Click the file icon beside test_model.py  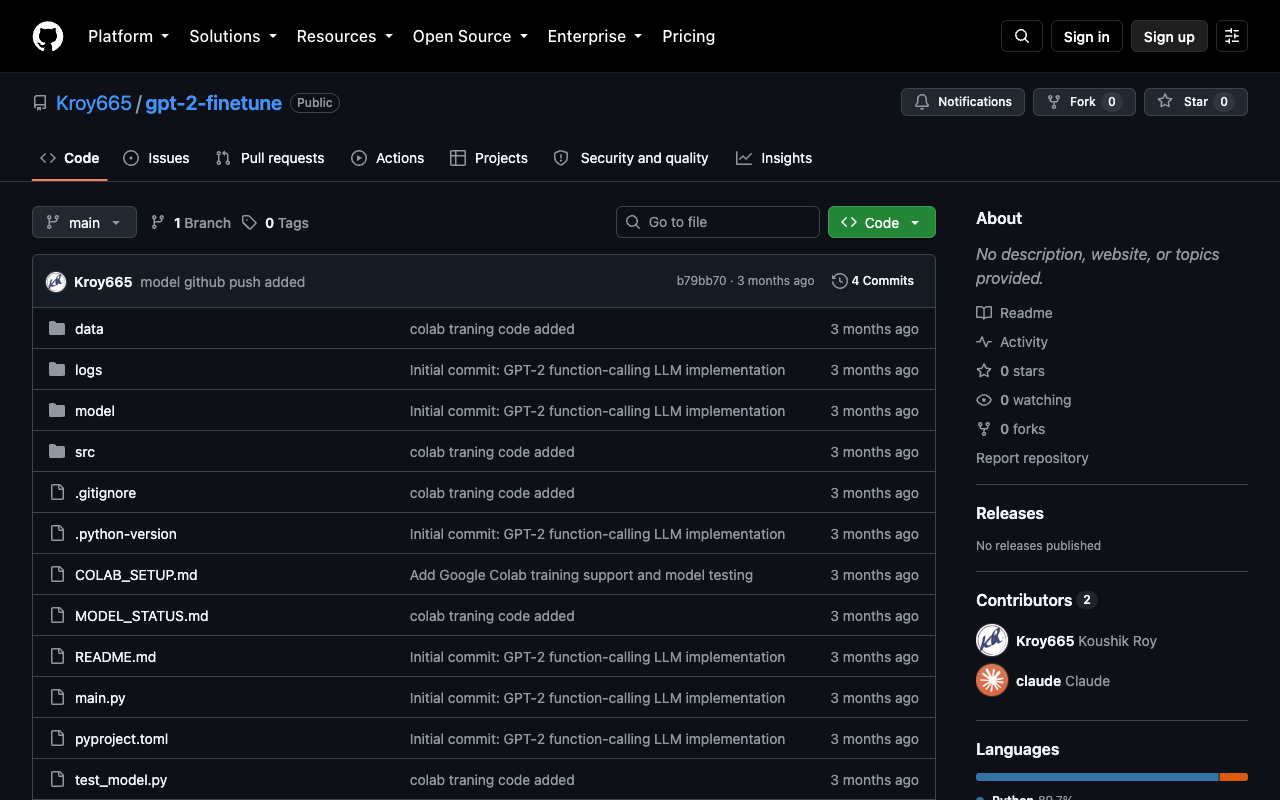(57, 780)
